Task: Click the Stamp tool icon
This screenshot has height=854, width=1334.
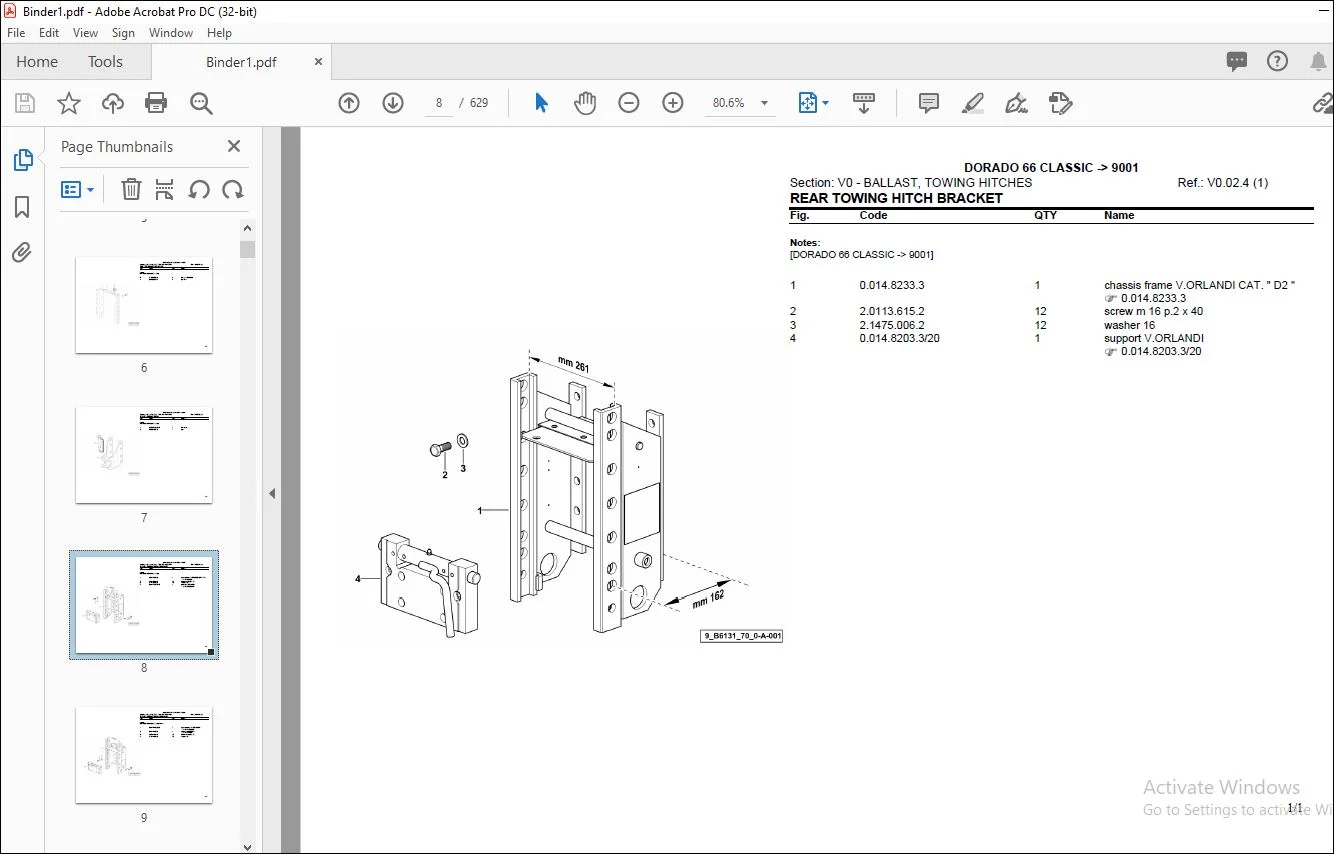Action: pos(1061,103)
